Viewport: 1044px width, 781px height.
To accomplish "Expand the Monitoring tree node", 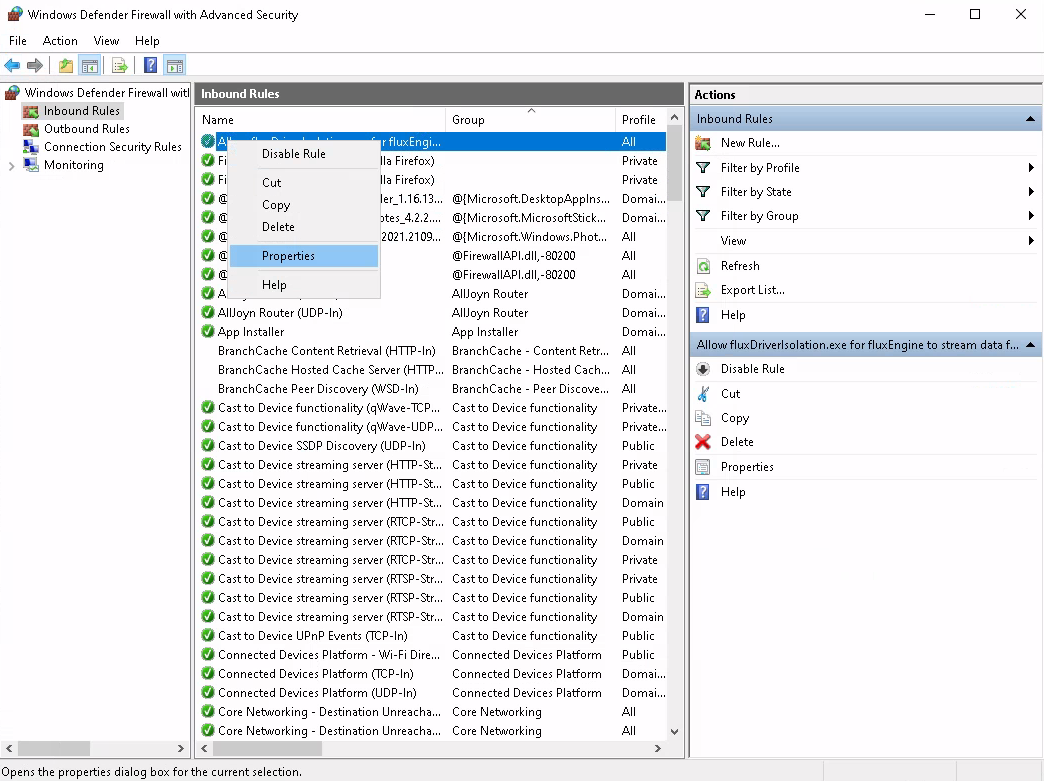I will pos(11,166).
